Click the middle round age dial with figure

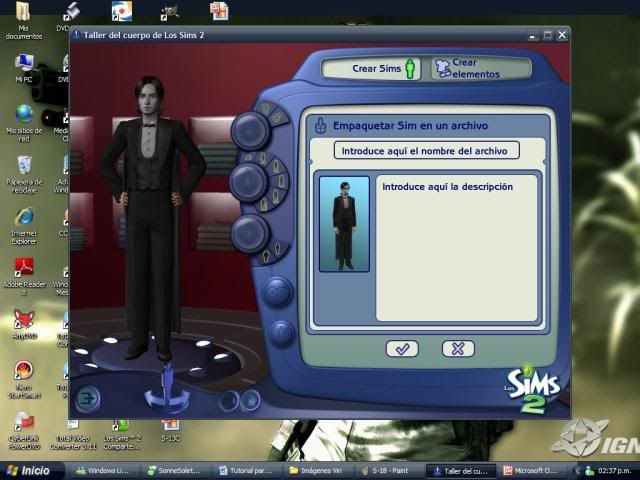click(248, 182)
